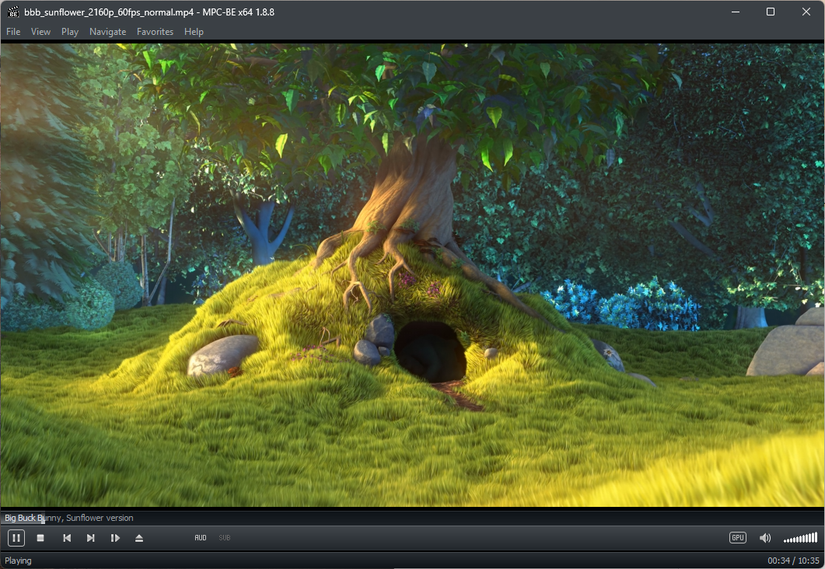
Task: Mute the audio with the speaker icon
Action: click(765, 538)
